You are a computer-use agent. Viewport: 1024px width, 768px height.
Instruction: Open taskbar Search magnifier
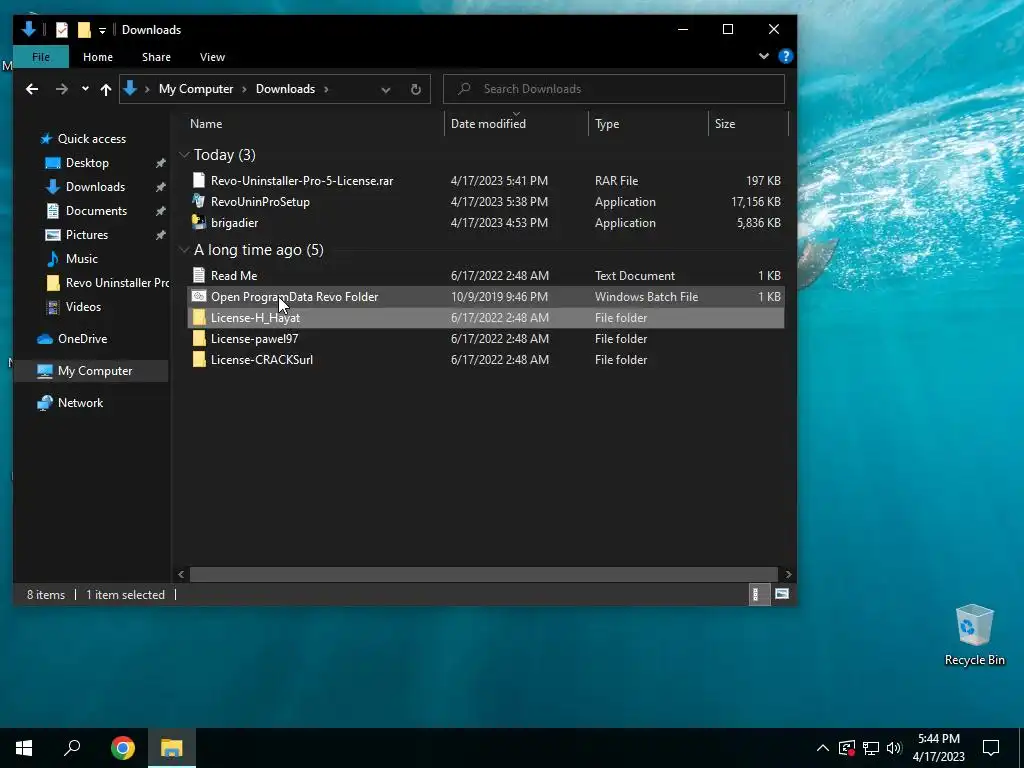[x=72, y=748]
